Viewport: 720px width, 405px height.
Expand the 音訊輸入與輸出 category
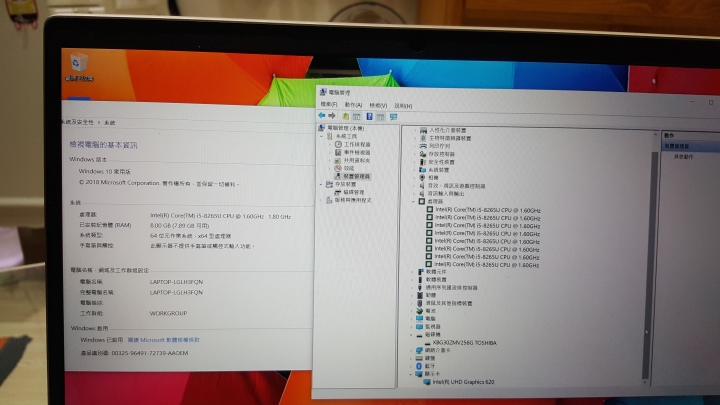pyautogui.click(x=414, y=194)
